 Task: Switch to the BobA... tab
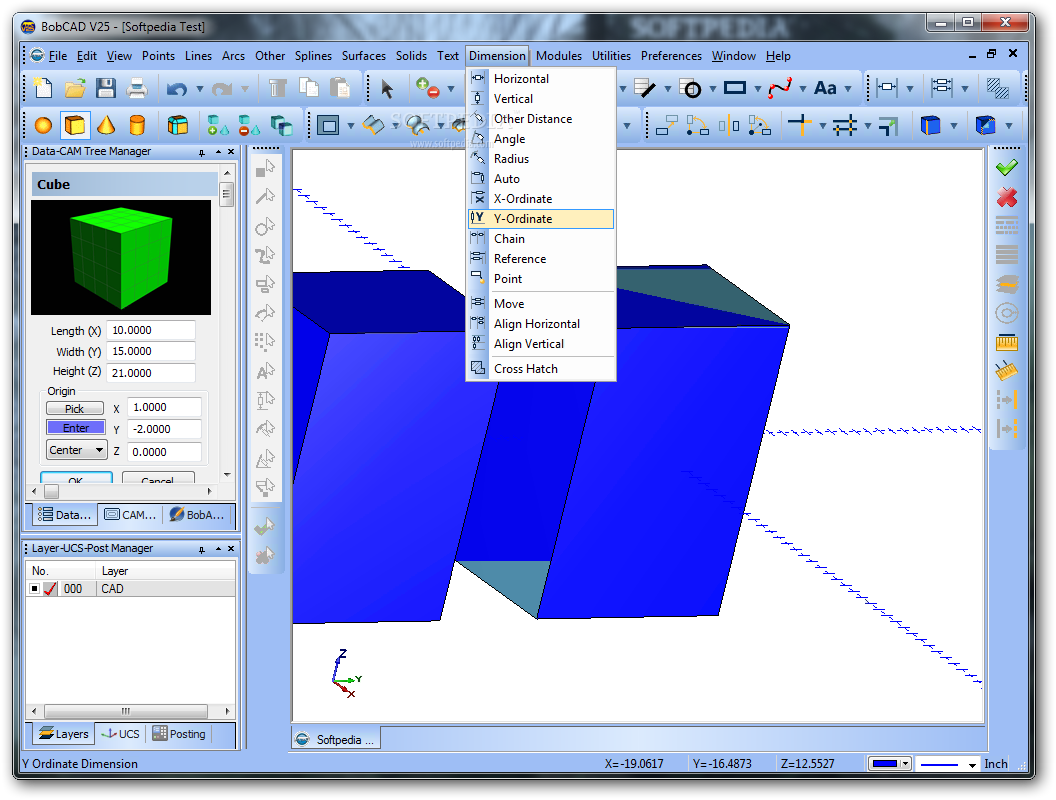(x=197, y=514)
